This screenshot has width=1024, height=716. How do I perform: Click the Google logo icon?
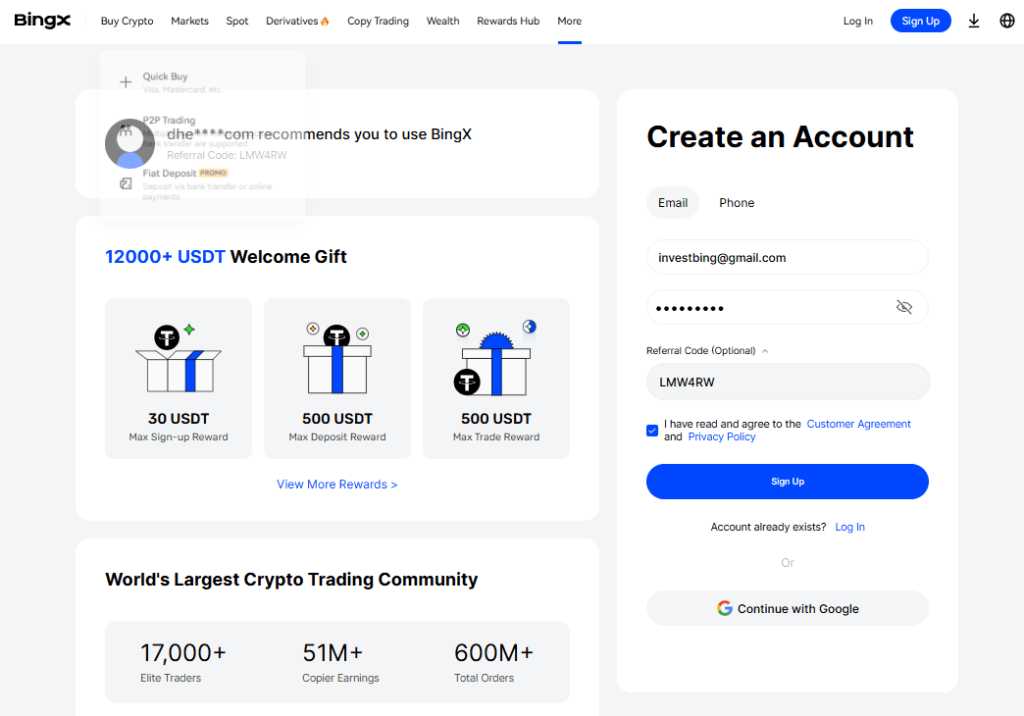(724, 608)
